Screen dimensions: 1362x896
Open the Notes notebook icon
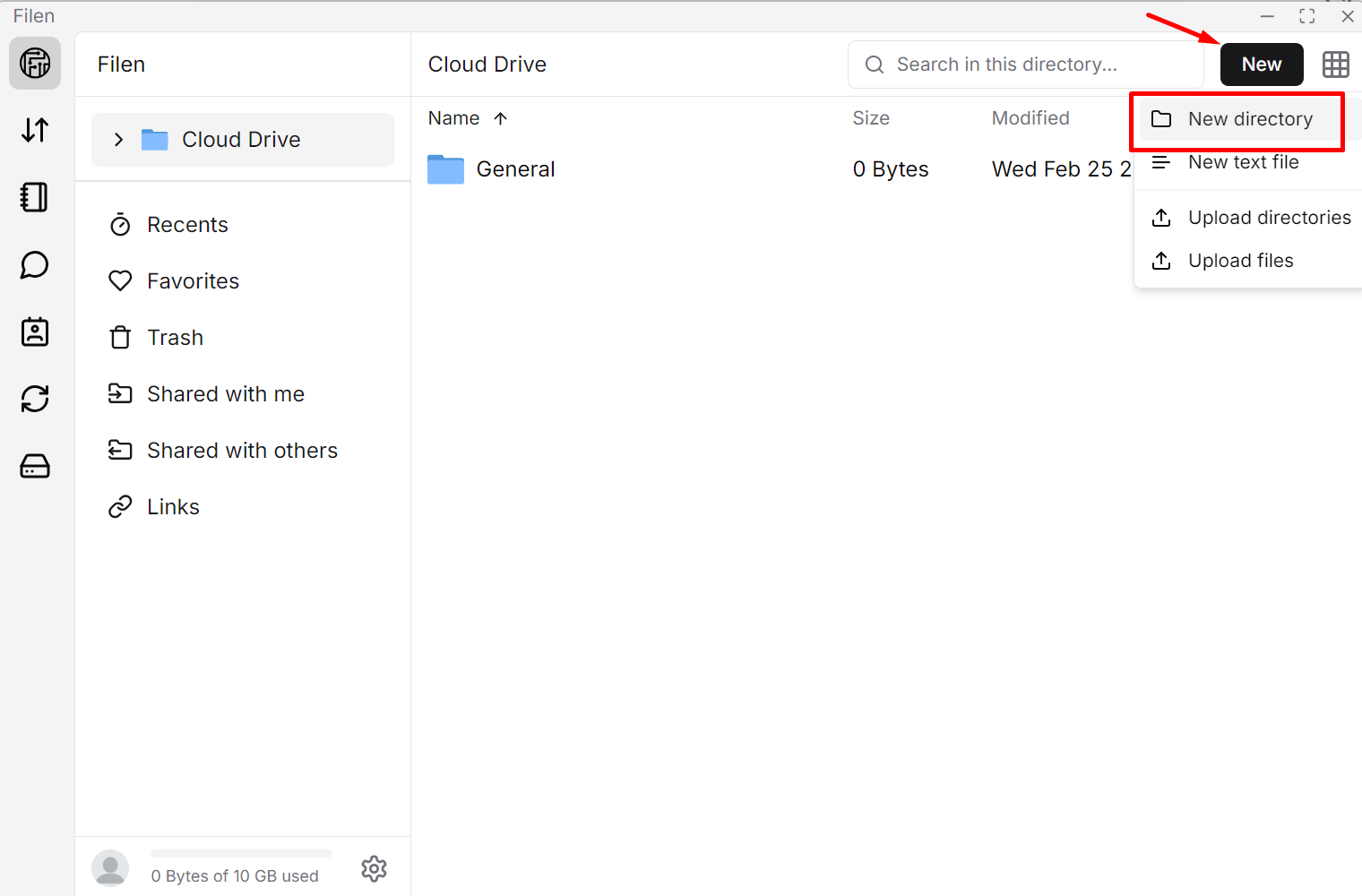click(35, 197)
